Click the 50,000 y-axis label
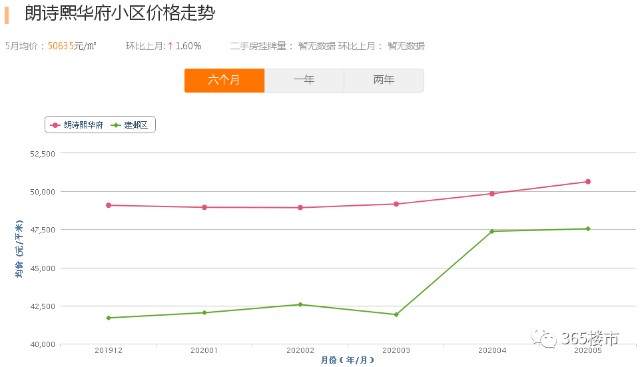 point(42,192)
